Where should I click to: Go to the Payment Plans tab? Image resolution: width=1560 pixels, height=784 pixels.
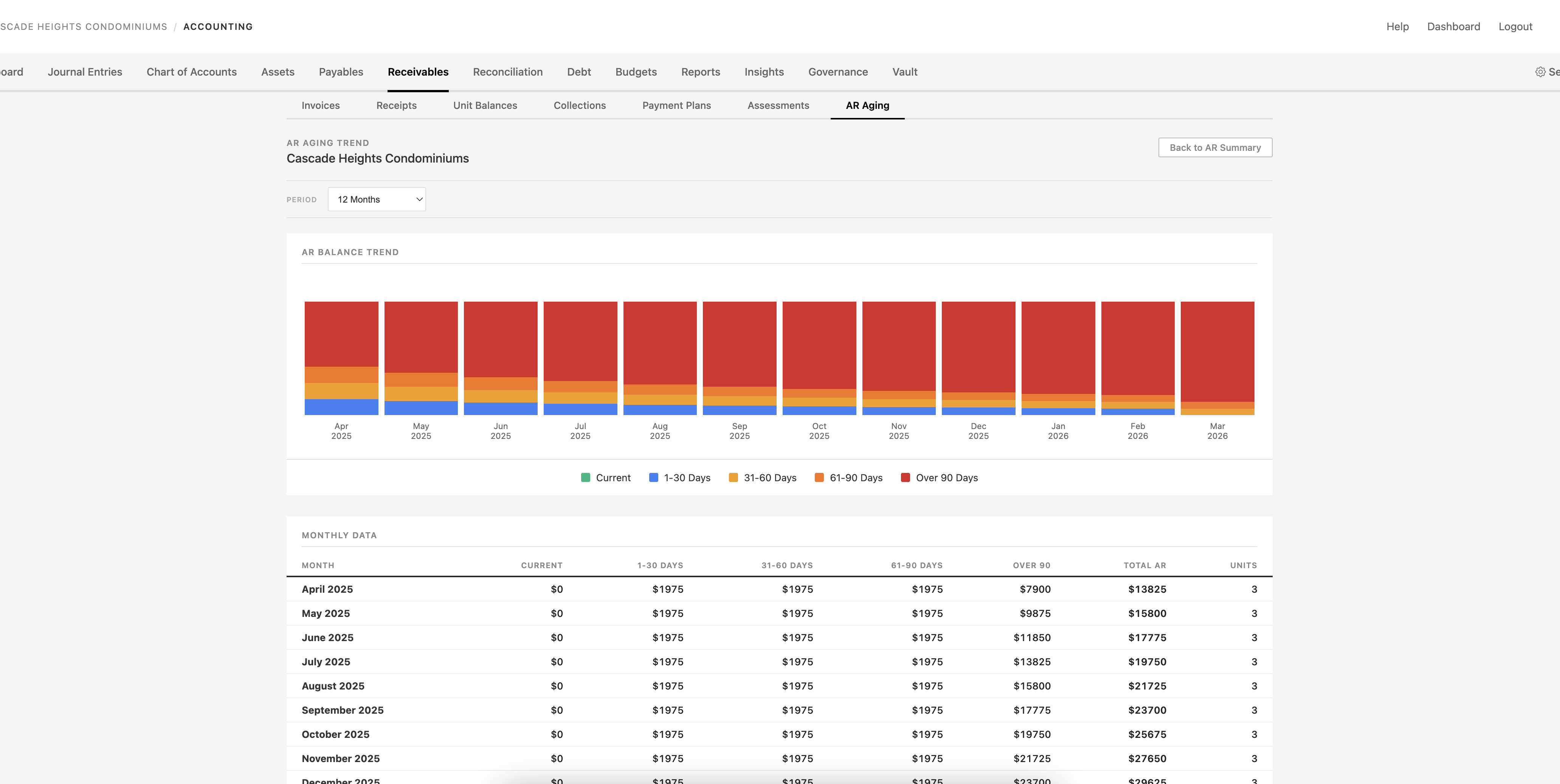coord(676,105)
